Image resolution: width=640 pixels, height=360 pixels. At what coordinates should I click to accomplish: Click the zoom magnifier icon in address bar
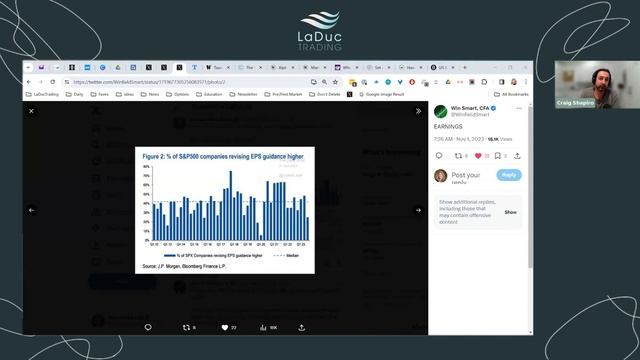pyautogui.click(x=324, y=82)
